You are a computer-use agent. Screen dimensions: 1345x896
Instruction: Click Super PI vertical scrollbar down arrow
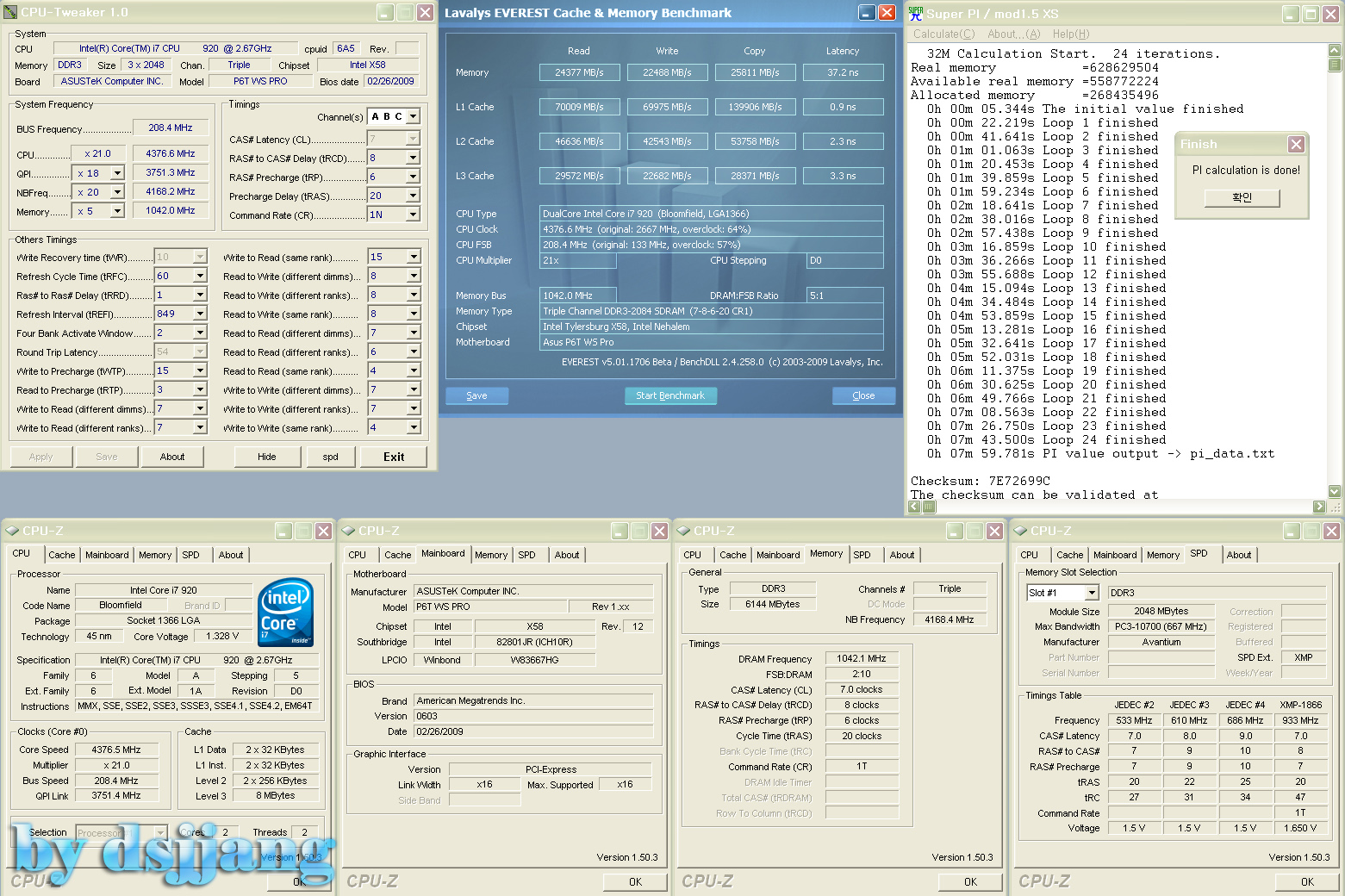(1335, 491)
